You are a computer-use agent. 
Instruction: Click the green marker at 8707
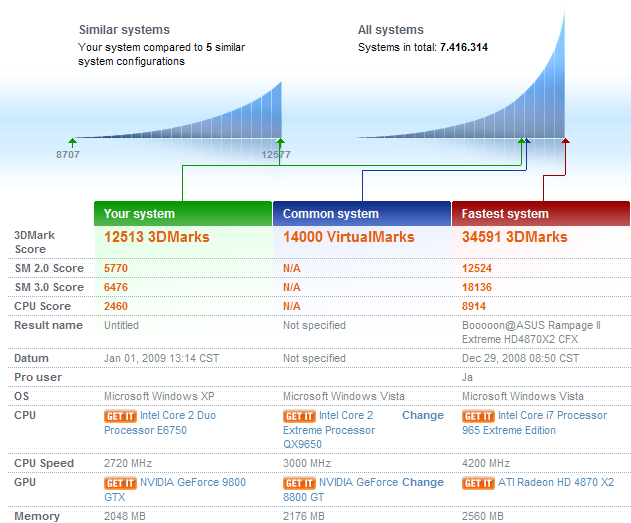click(x=72, y=142)
